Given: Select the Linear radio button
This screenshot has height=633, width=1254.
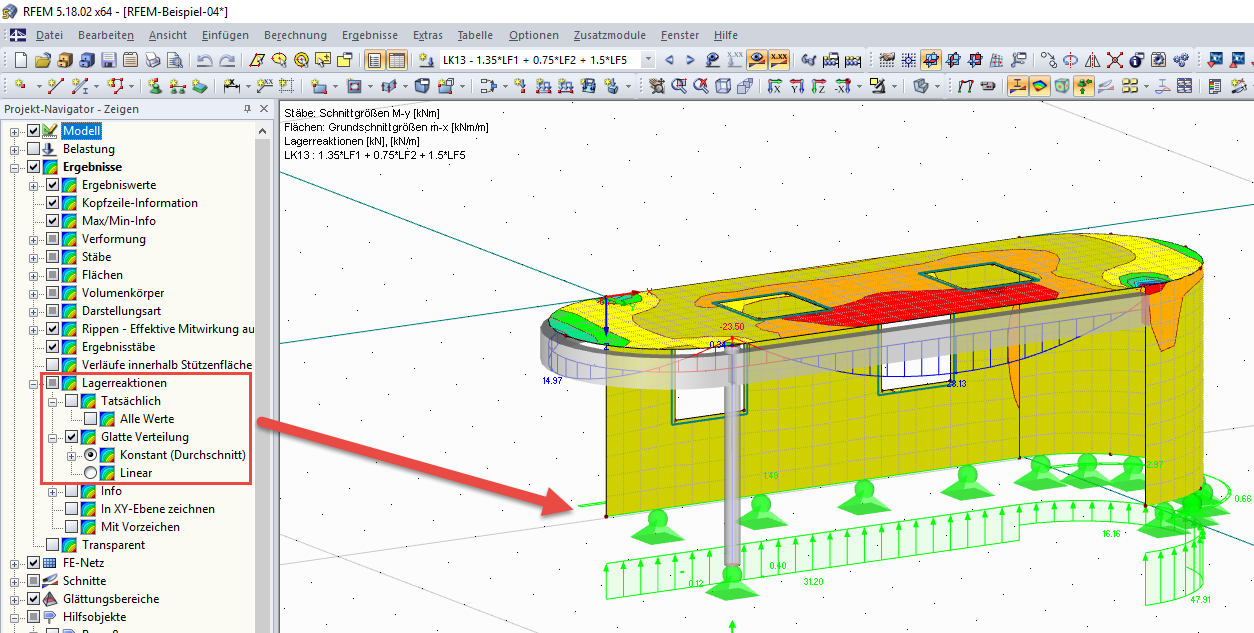Looking at the screenshot, I should pos(91,473).
